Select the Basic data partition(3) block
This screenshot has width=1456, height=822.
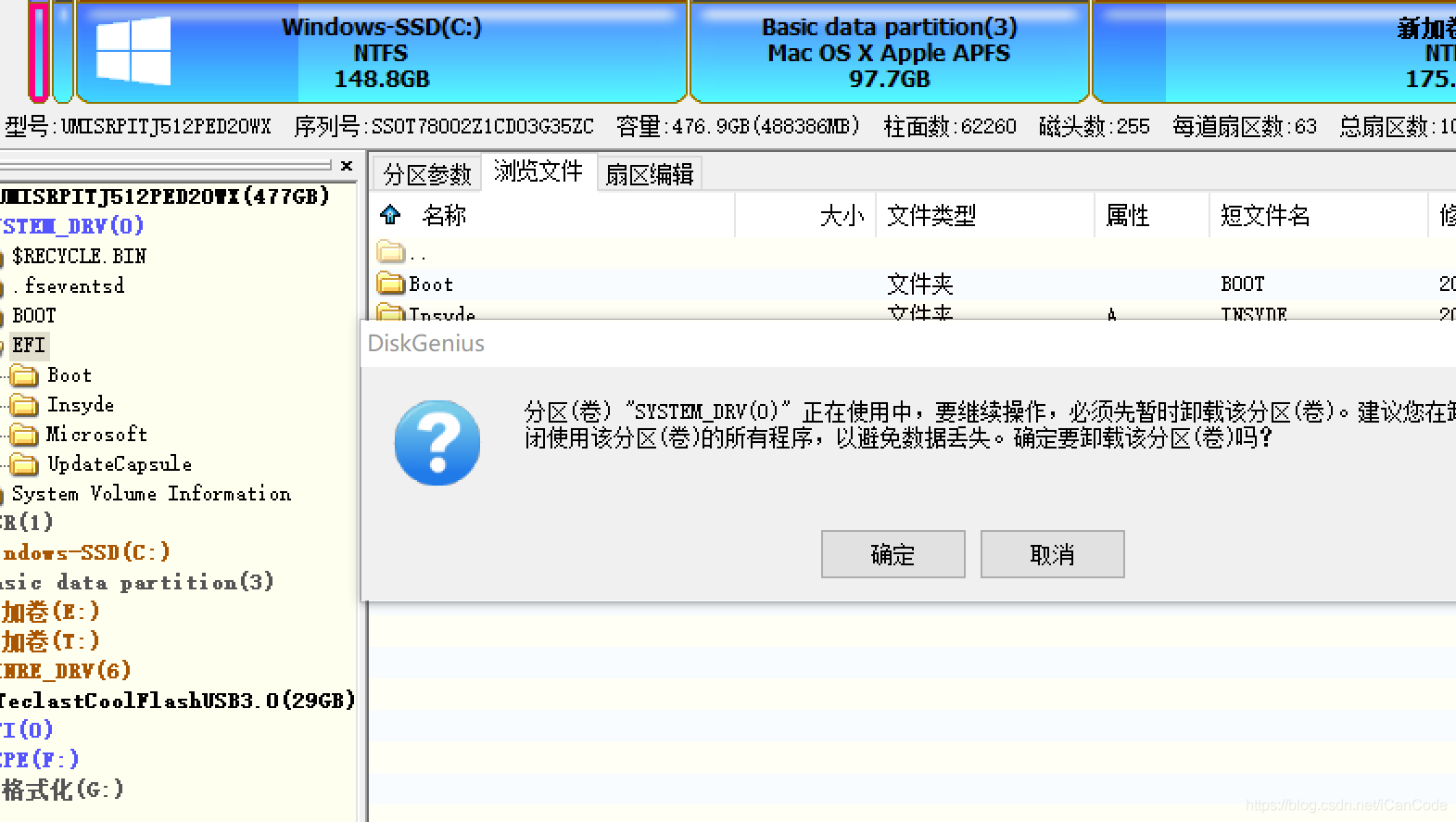click(889, 52)
